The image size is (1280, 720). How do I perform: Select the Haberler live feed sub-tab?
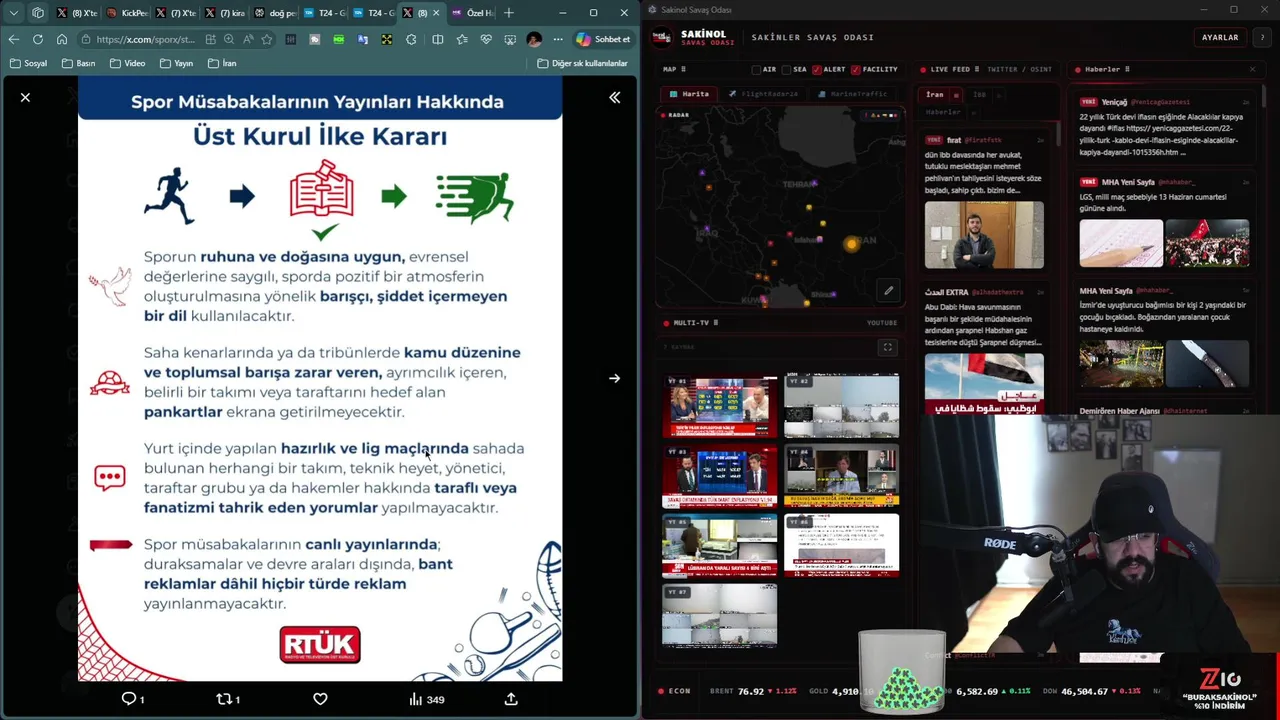tap(943, 112)
